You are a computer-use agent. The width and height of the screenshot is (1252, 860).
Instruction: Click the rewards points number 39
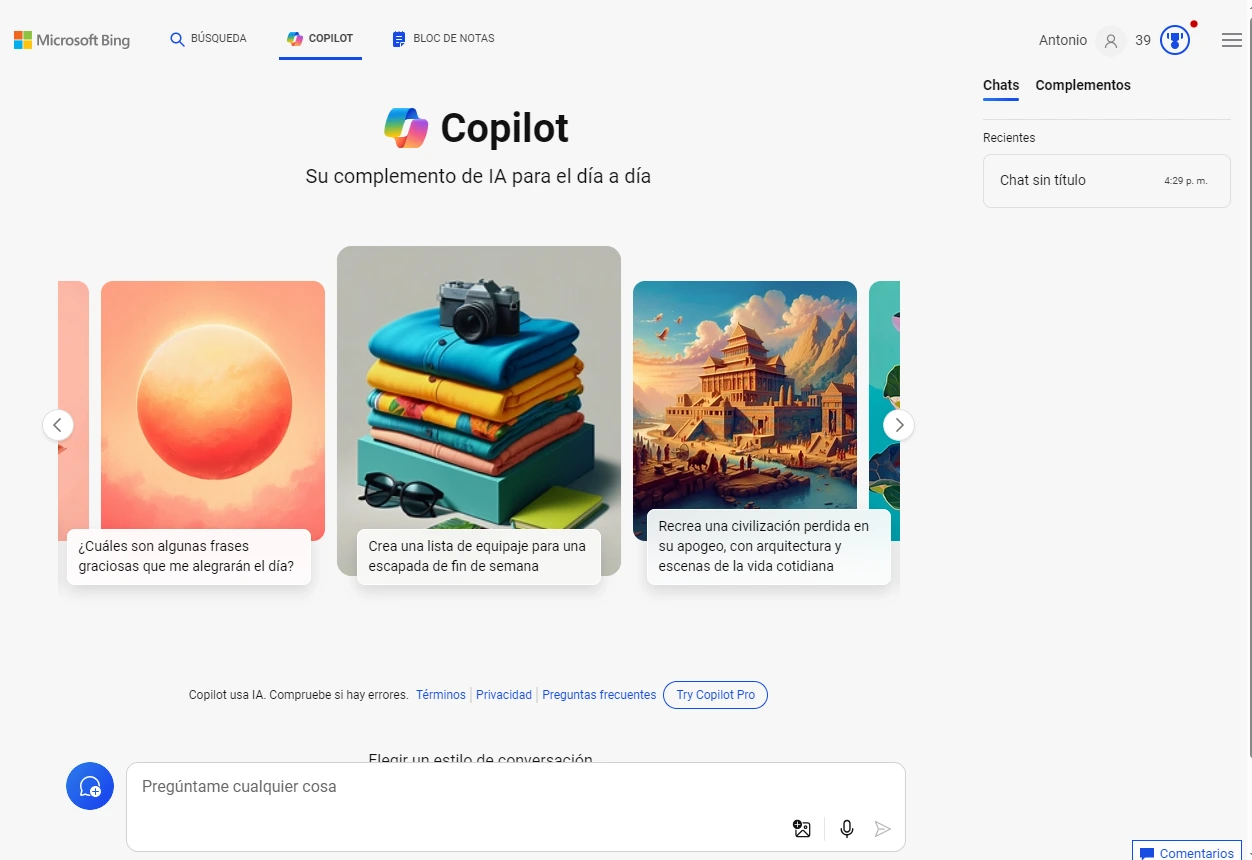click(x=1143, y=41)
